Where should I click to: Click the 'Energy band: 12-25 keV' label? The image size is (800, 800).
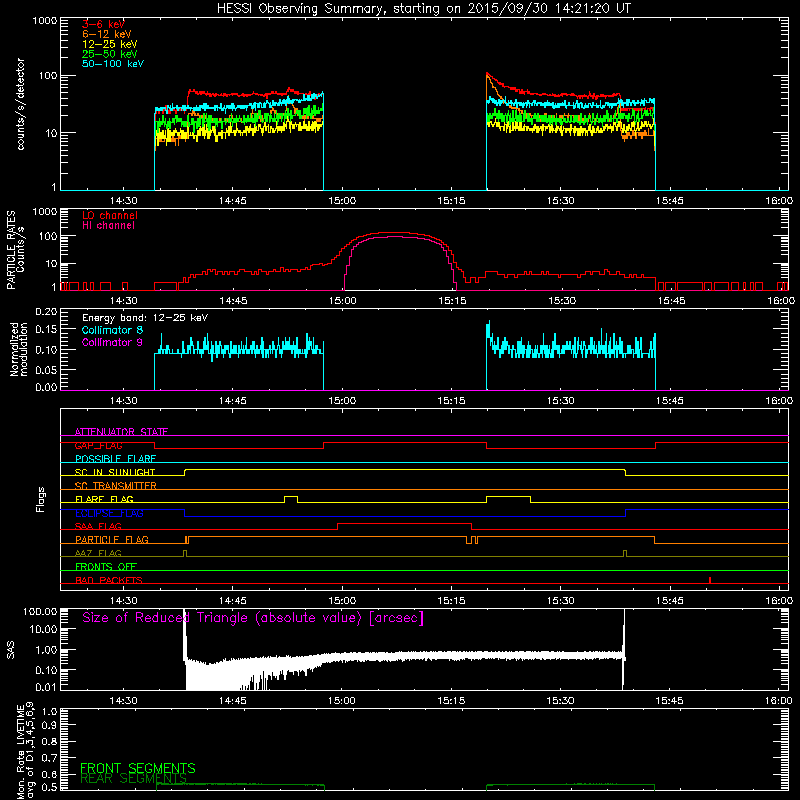(145, 318)
